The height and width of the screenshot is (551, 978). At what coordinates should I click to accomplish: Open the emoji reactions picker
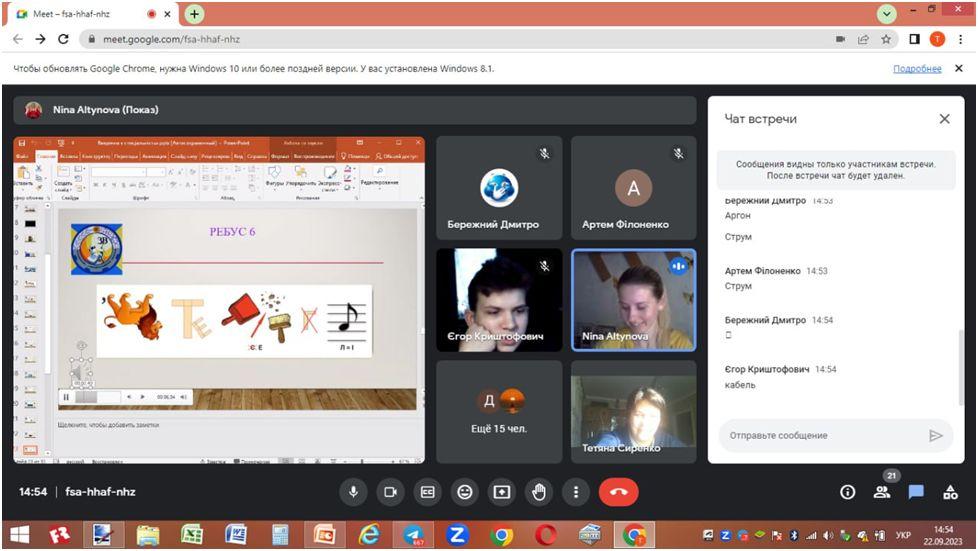(465, 492)
